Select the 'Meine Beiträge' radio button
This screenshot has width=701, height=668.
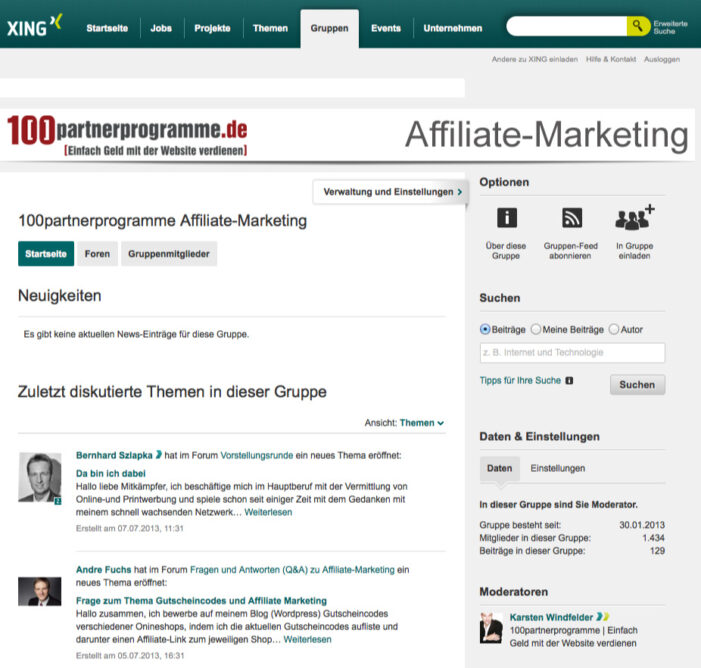(536, 330)
